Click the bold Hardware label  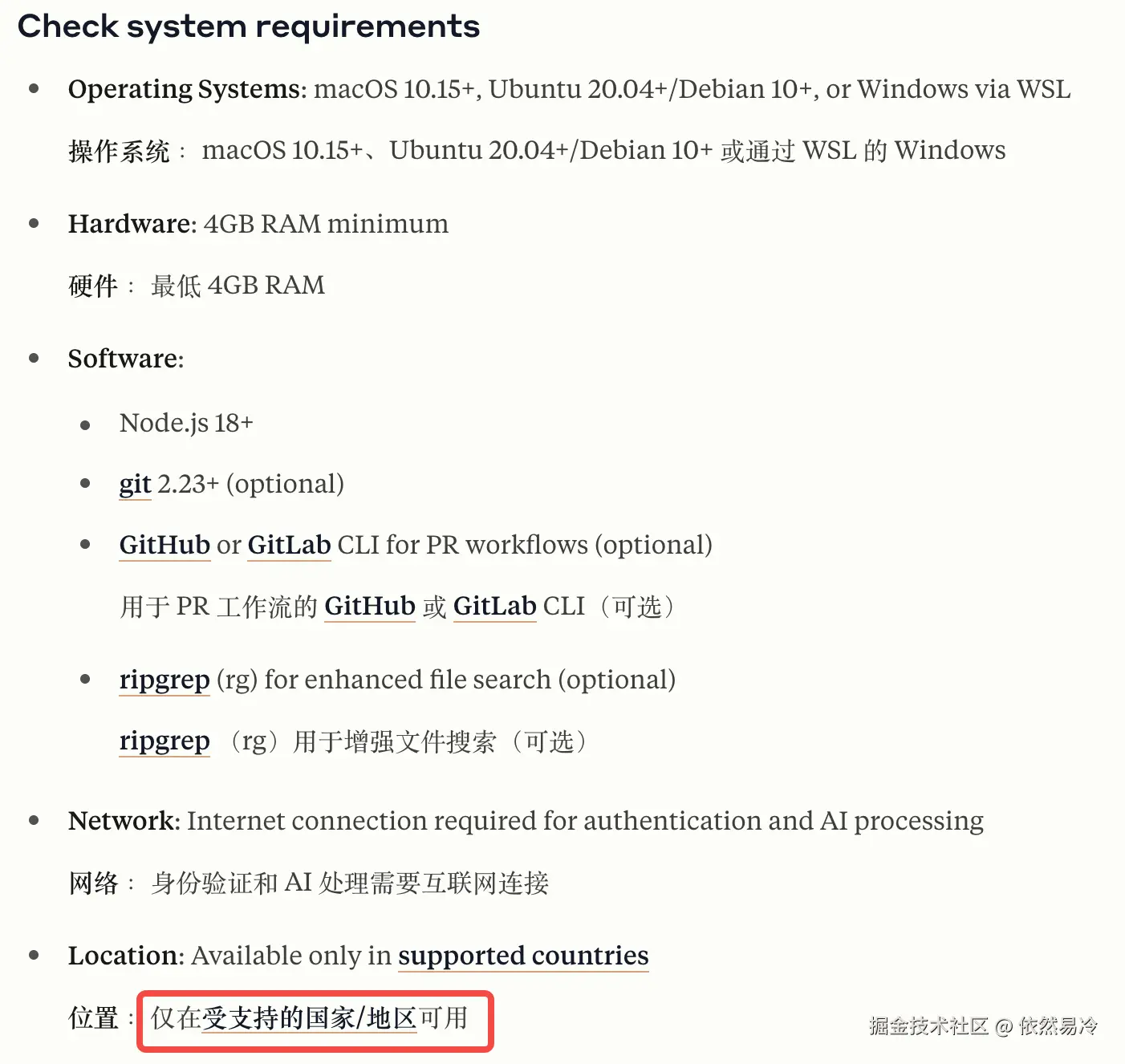click(x=132, y=224)
